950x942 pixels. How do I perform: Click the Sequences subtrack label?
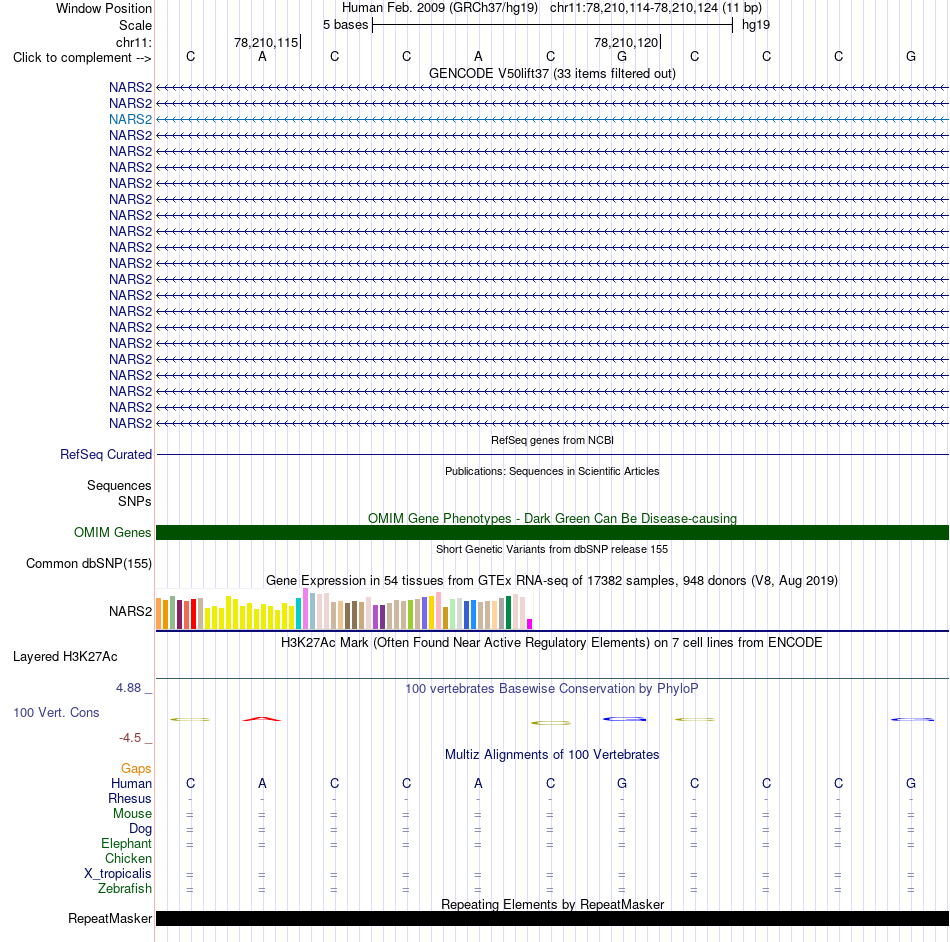[119, 485]
